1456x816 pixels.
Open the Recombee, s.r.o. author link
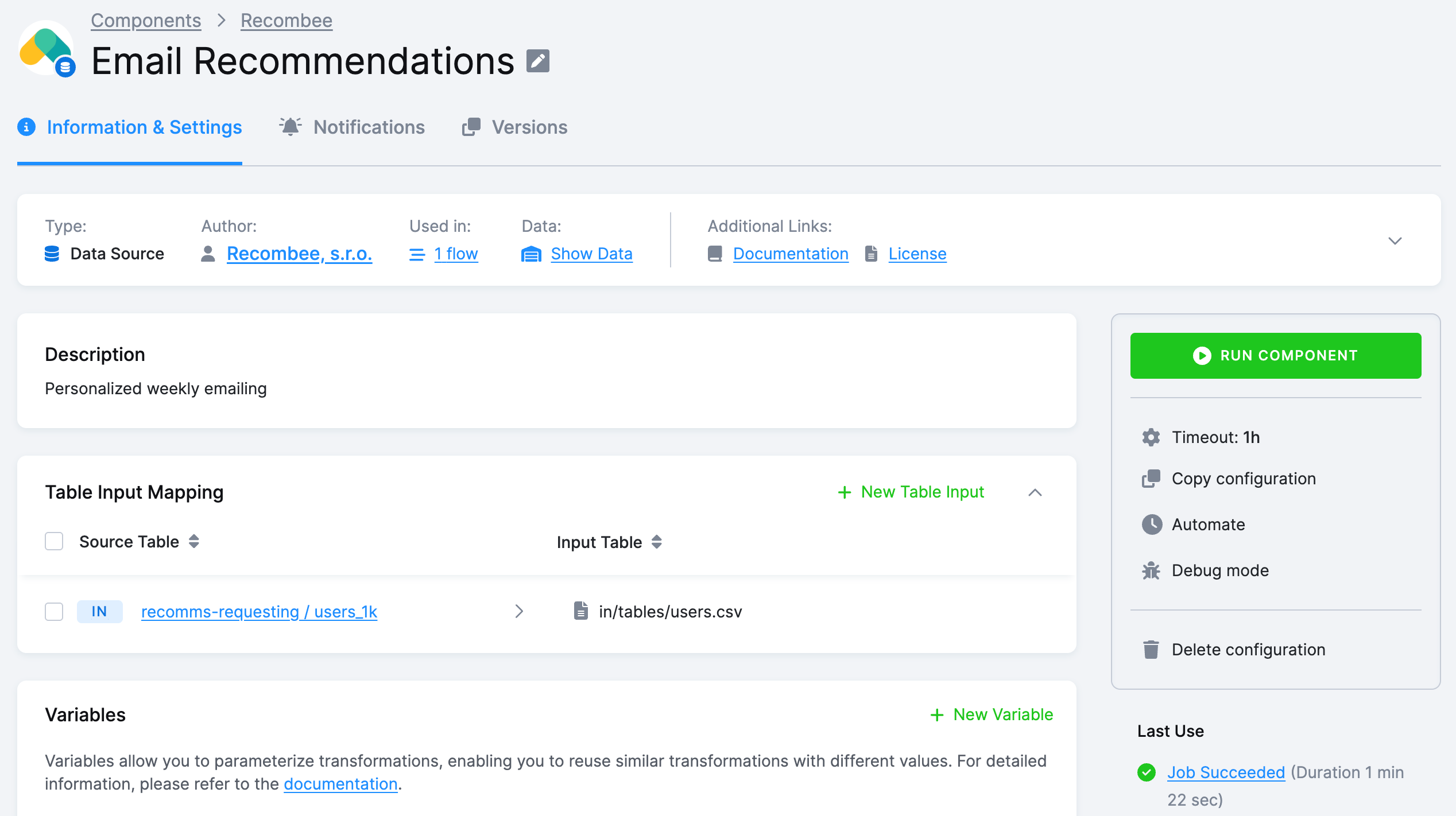pyautogui.click(x=299, y=254)
